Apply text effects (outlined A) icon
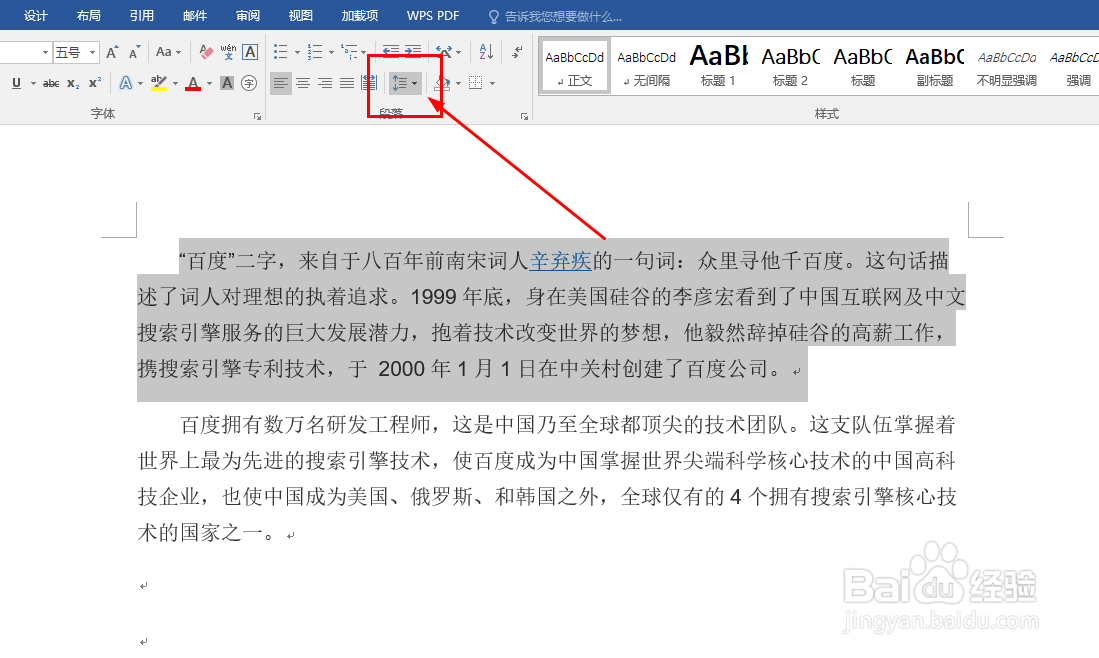 125,83
